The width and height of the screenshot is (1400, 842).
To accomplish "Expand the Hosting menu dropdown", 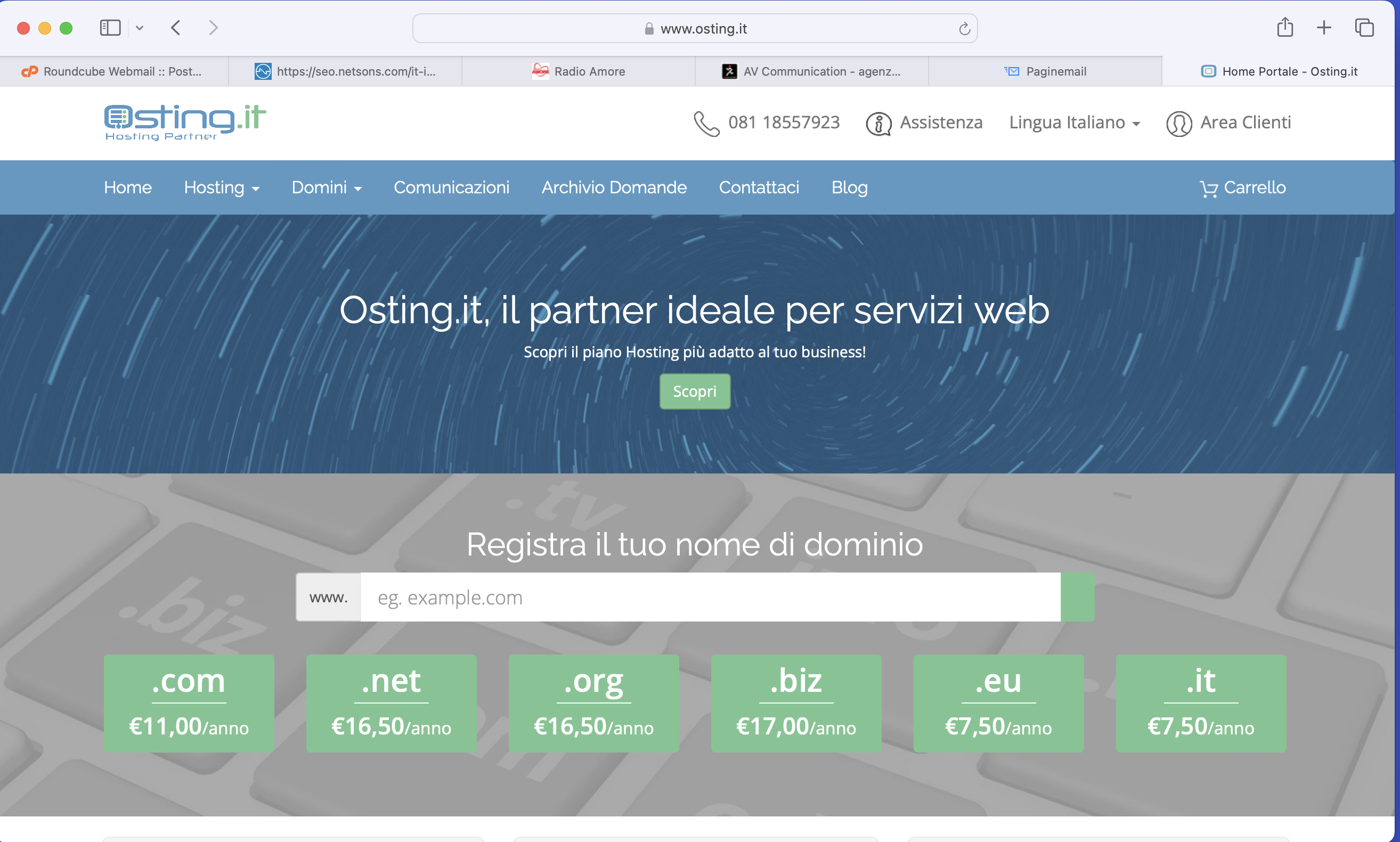I will [221, 188].
